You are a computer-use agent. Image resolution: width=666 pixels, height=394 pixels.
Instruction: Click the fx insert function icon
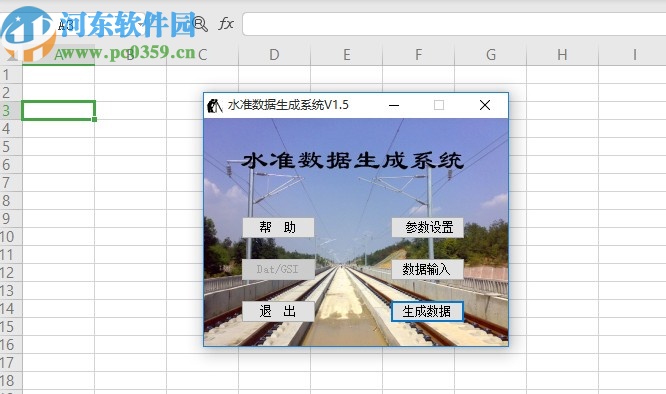pyautogui.click(x=226, y=23)
